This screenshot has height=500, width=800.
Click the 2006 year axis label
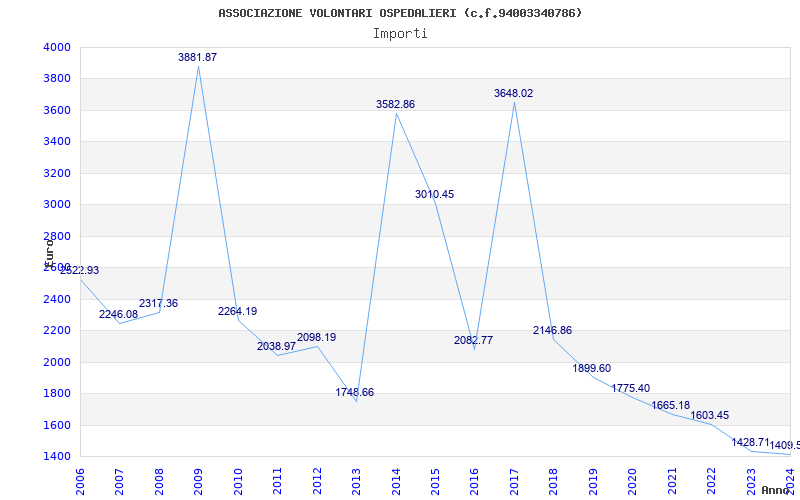(80, 482)
